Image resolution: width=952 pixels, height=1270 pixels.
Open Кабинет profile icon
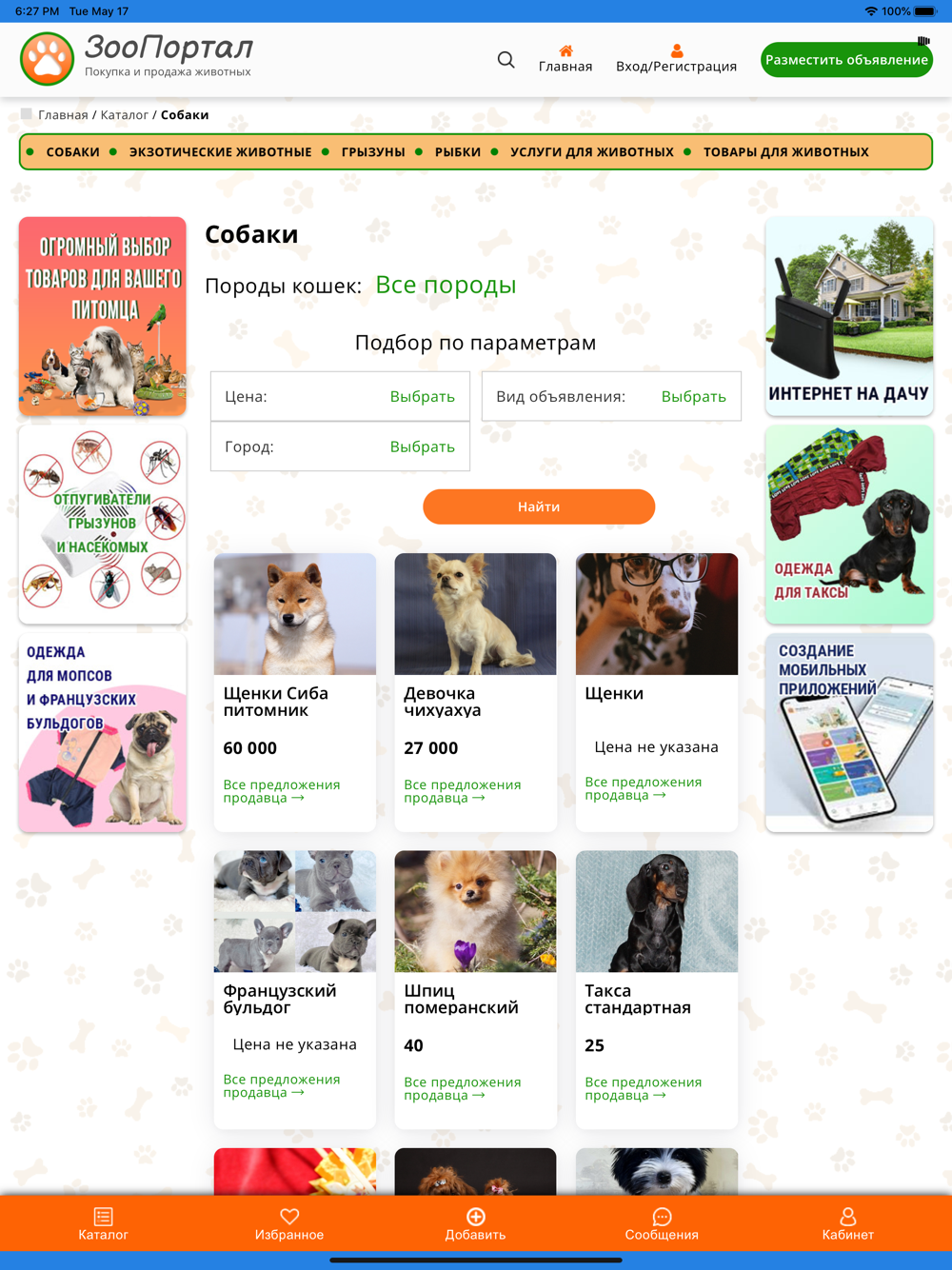coord(847,1216)
